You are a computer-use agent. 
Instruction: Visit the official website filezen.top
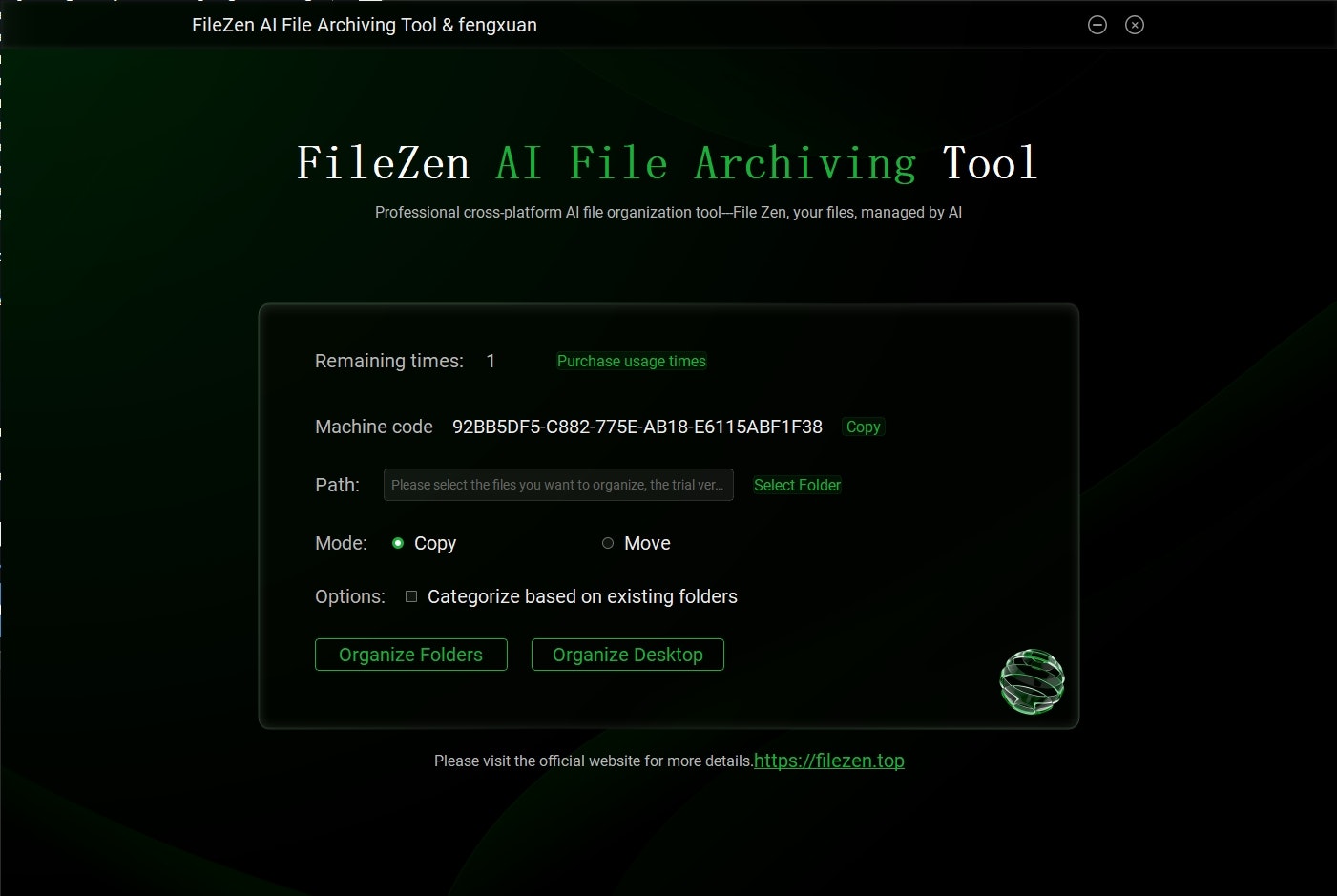828,761
